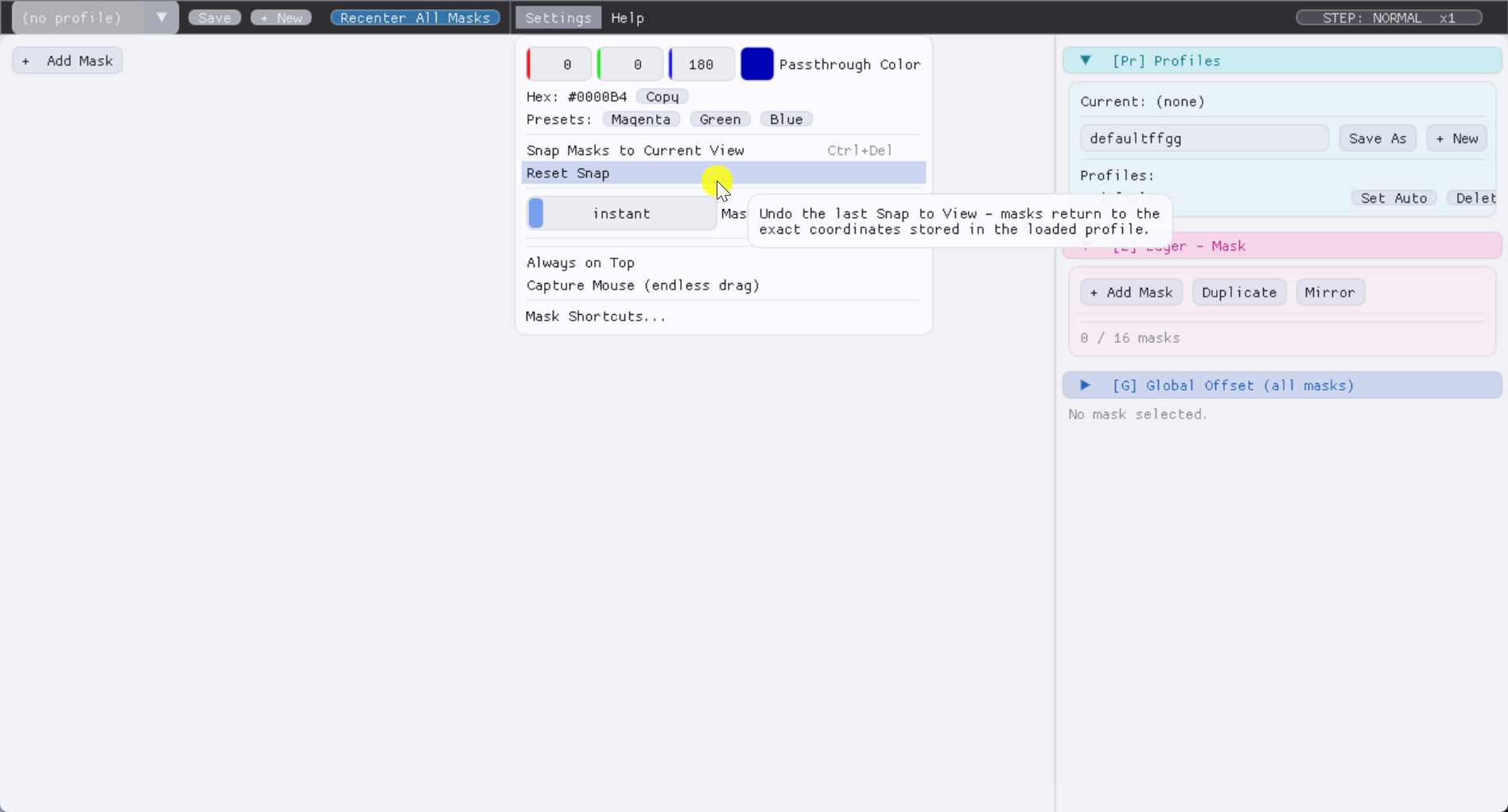This screenshot has width=1508, height=812.
Task: Open the profile dropdown at top left
Action: (161, 17)
